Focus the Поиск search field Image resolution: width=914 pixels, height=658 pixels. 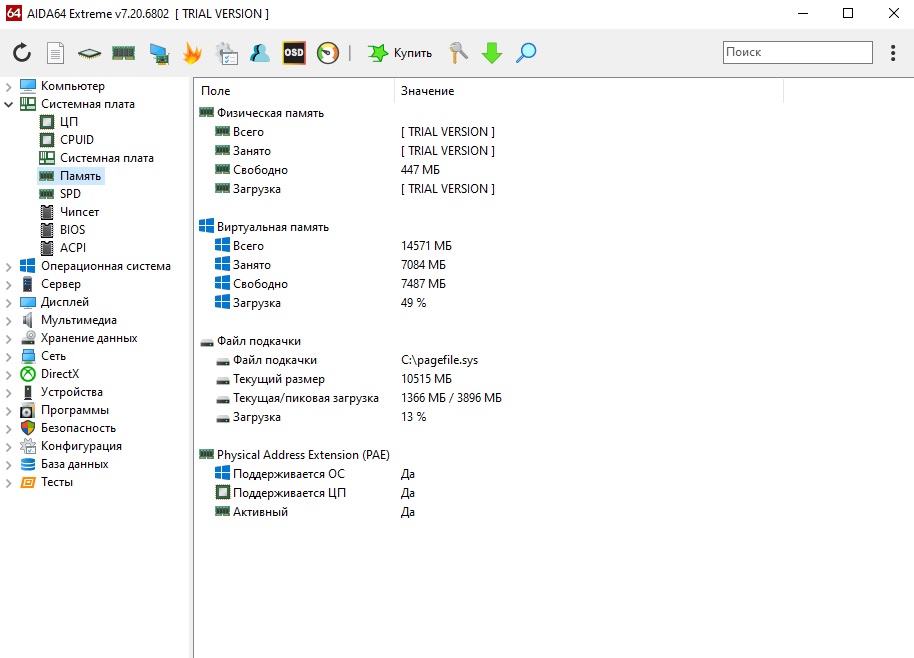pyautogui.click(x=797, y=52)
